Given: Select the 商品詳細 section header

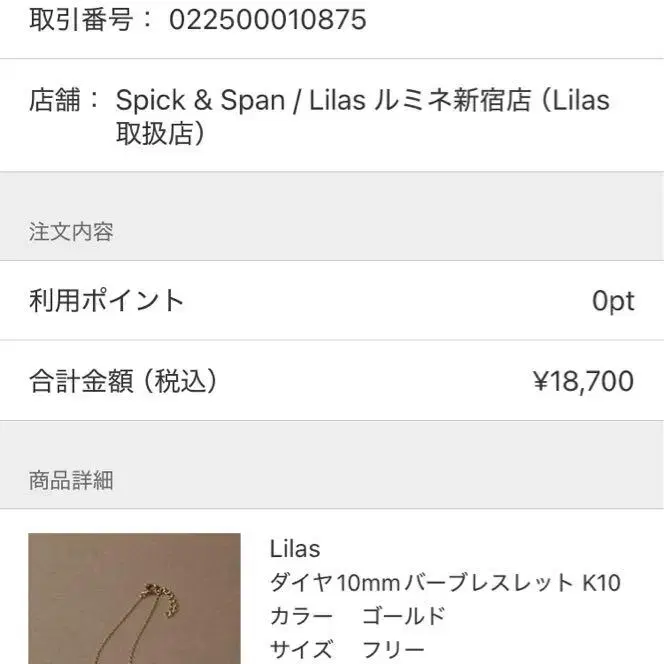Looking at the screenshot, I should [71, 480].
